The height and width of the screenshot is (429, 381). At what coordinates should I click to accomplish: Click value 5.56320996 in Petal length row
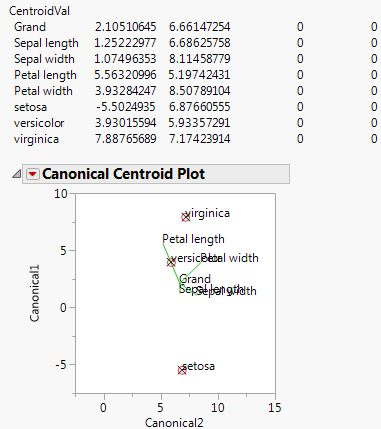click(125, 75)
